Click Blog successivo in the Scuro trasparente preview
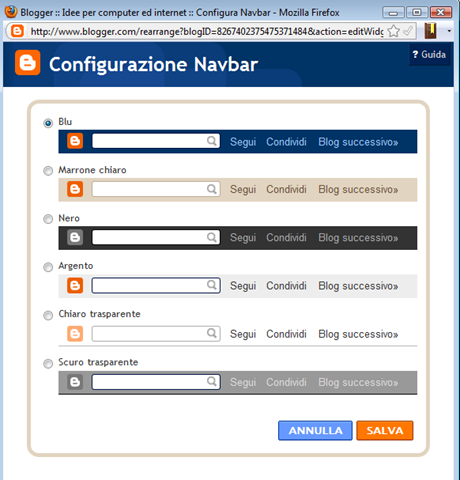 tap(358, 382)
